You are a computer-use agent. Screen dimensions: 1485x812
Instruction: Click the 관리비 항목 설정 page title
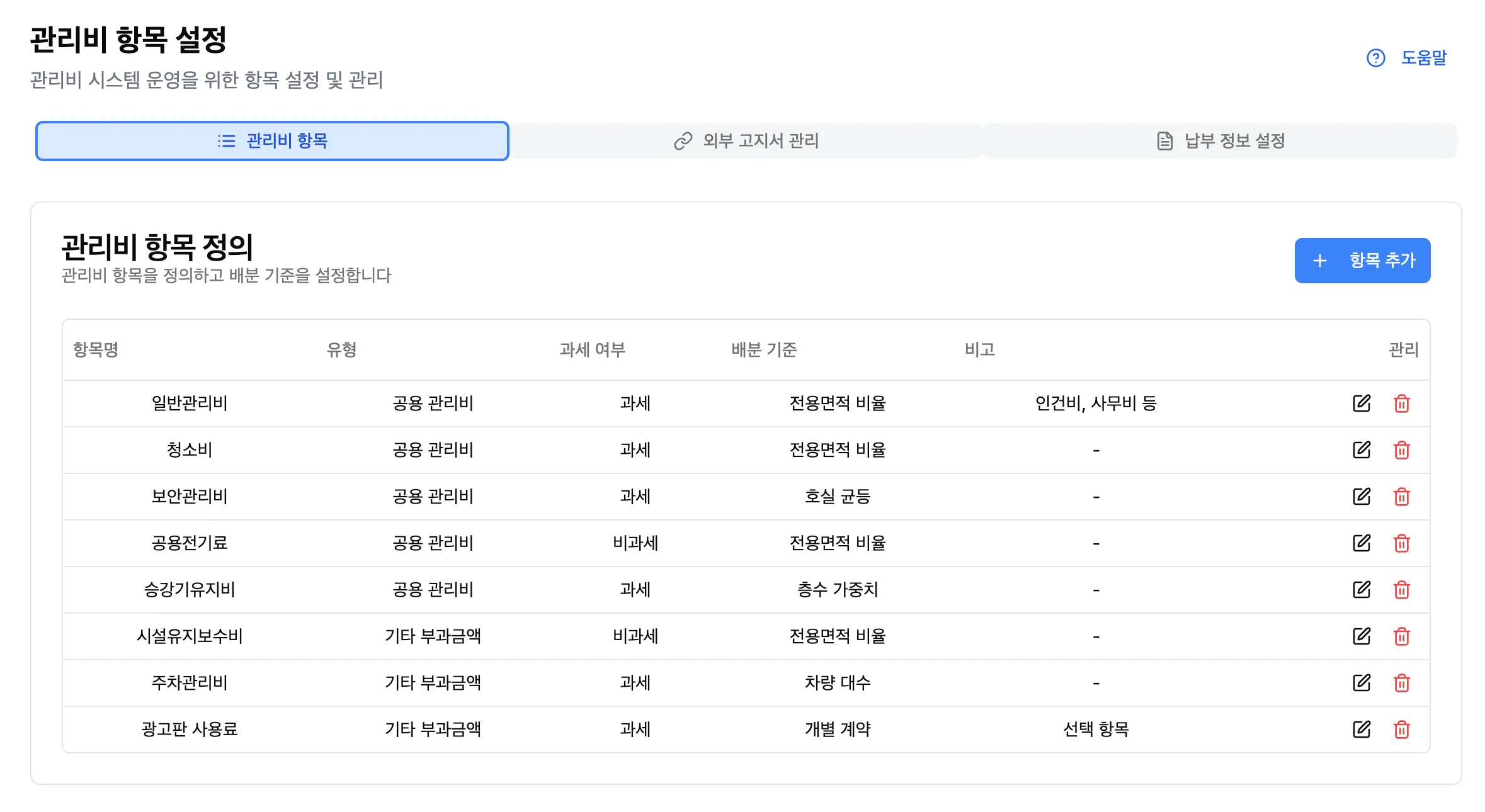pos(128,40)
